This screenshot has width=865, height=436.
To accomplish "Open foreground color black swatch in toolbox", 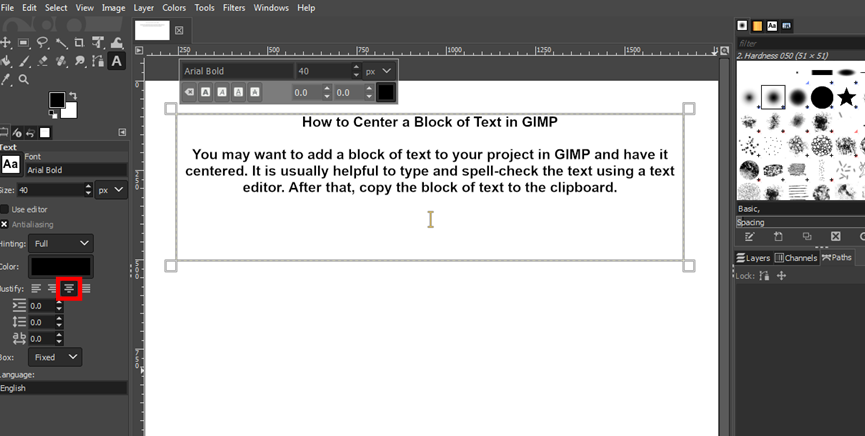I will click(56, 100).
